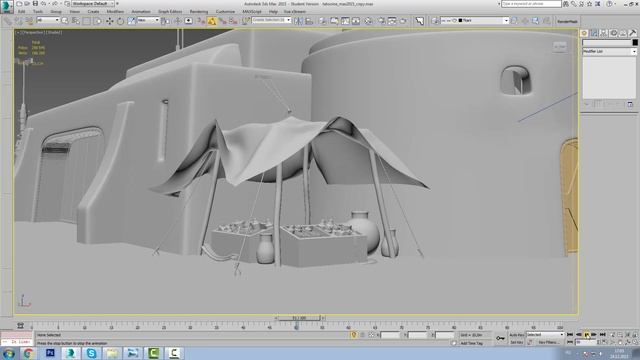Select the Select Object tool
Screen dimensions: 640x360
point(65,21)
